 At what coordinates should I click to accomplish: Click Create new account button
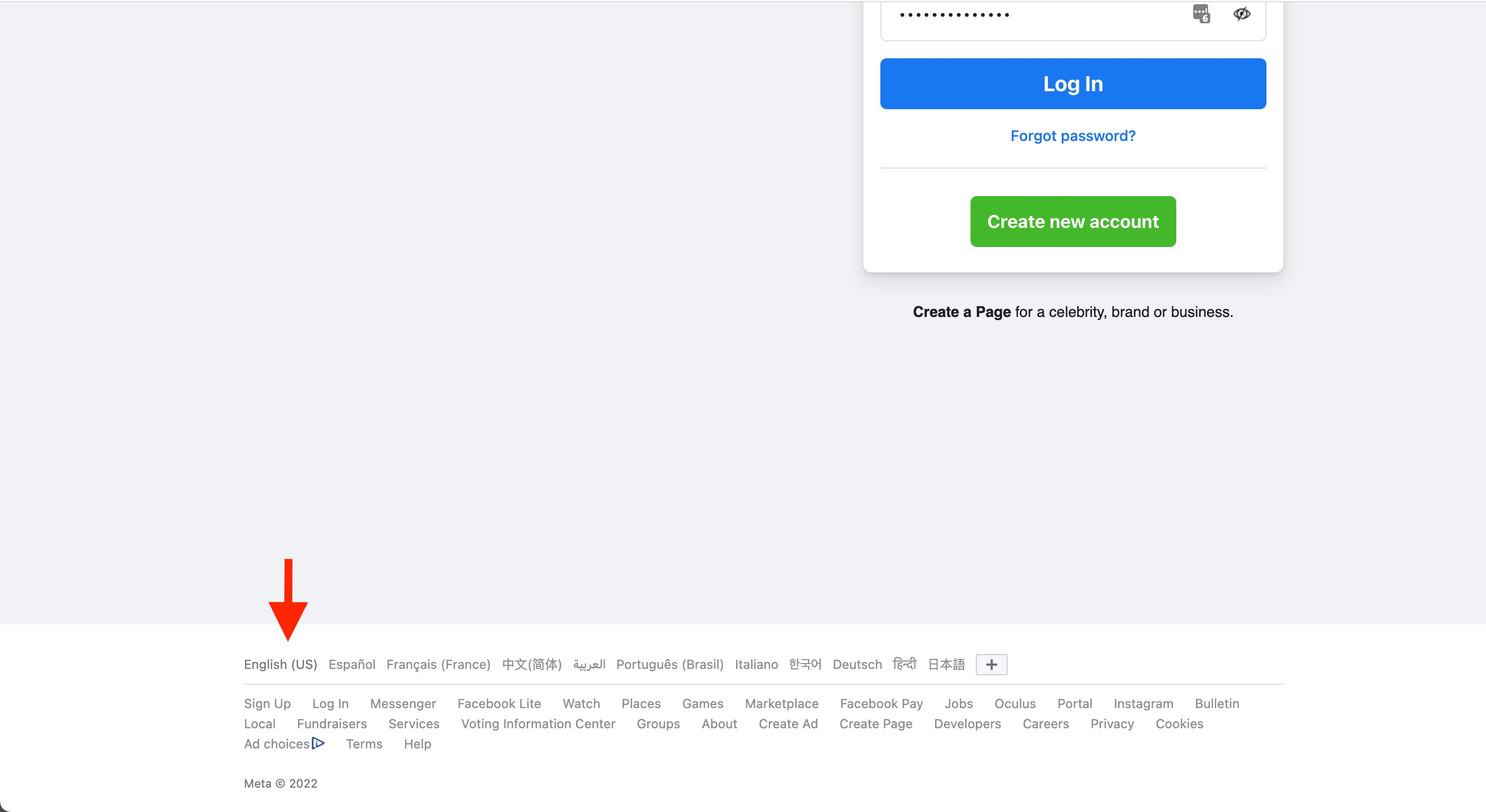click(1072, 222)
